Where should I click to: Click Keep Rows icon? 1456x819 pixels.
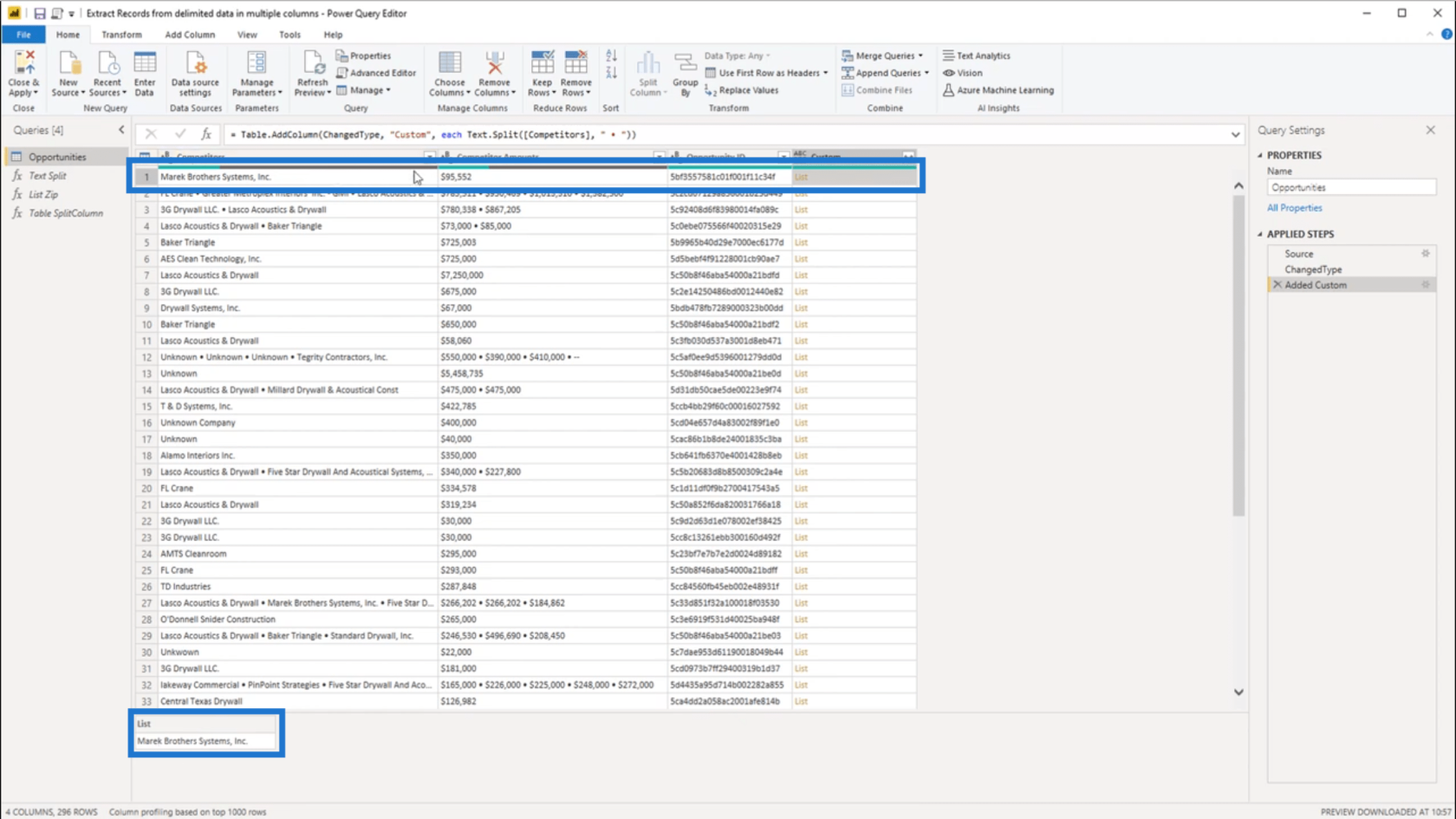(x=543, y=63)
